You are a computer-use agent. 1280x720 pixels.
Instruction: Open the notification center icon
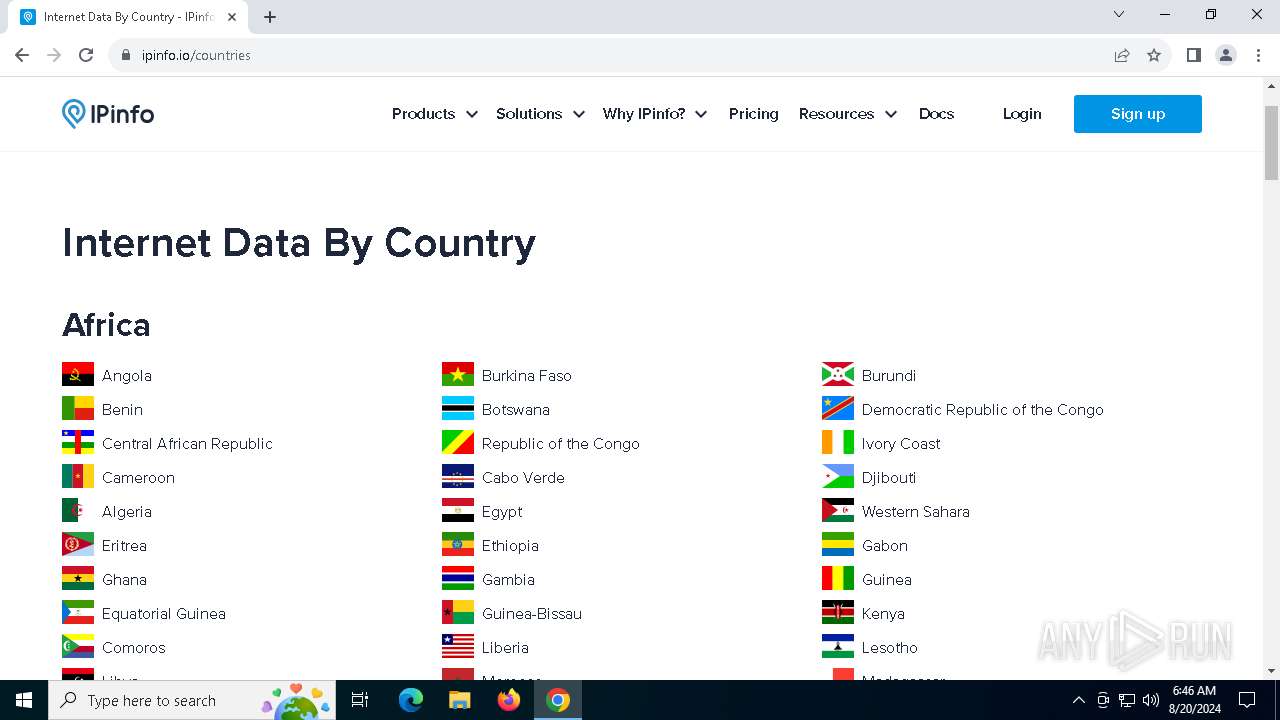point(1247,700)
